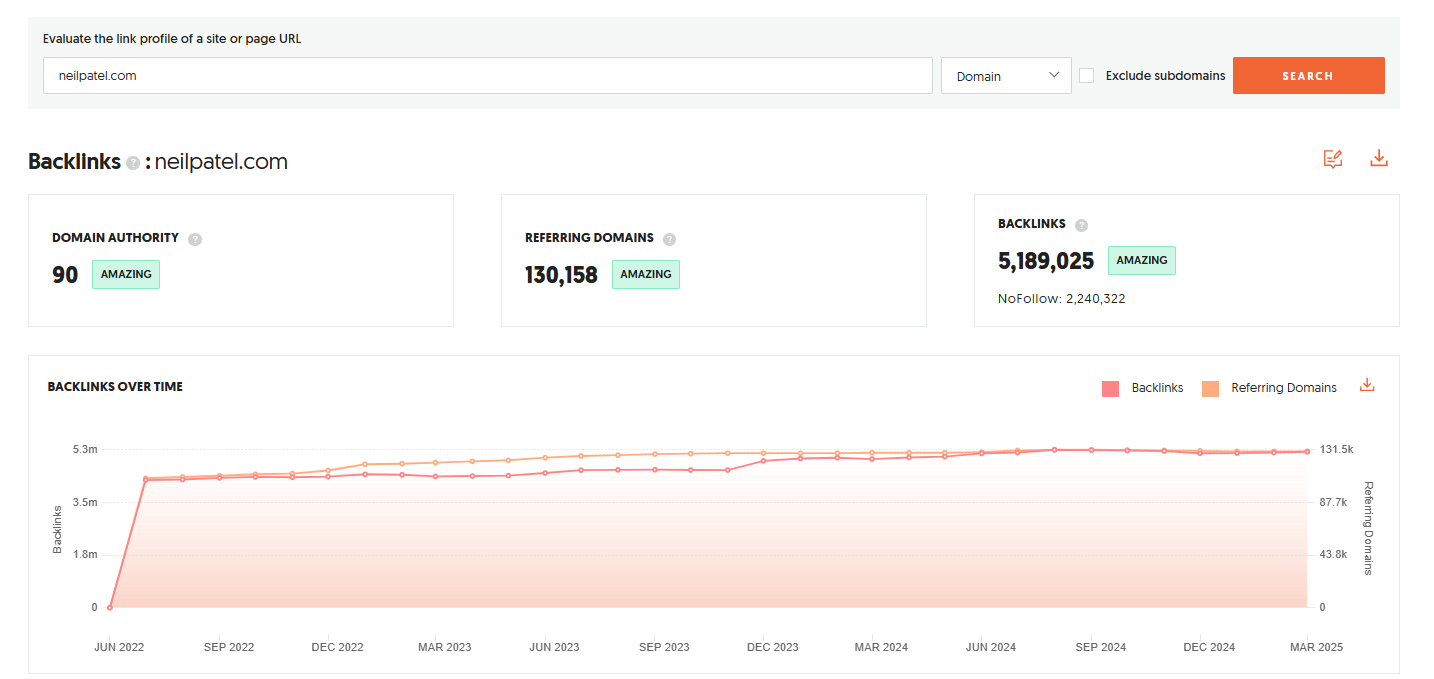This screenshot has height=679, width=1434.
Task: Open help tooltip next to Domain Authority
Action: [195, 239]
